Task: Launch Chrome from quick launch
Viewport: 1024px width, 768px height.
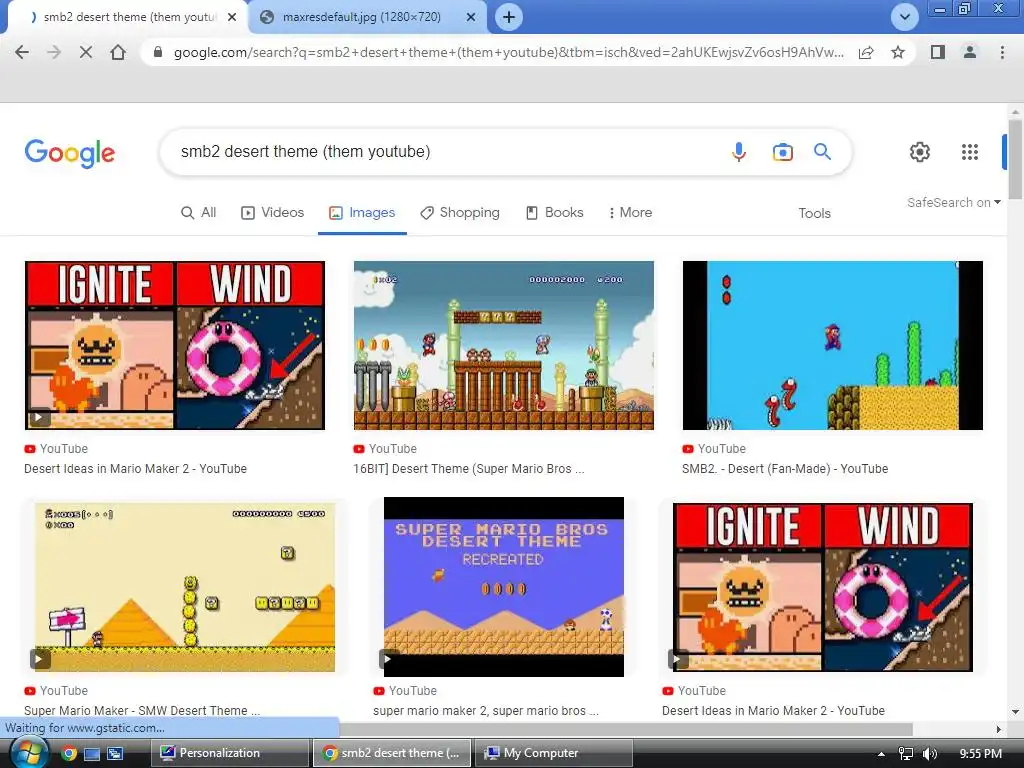Action: 69,754
